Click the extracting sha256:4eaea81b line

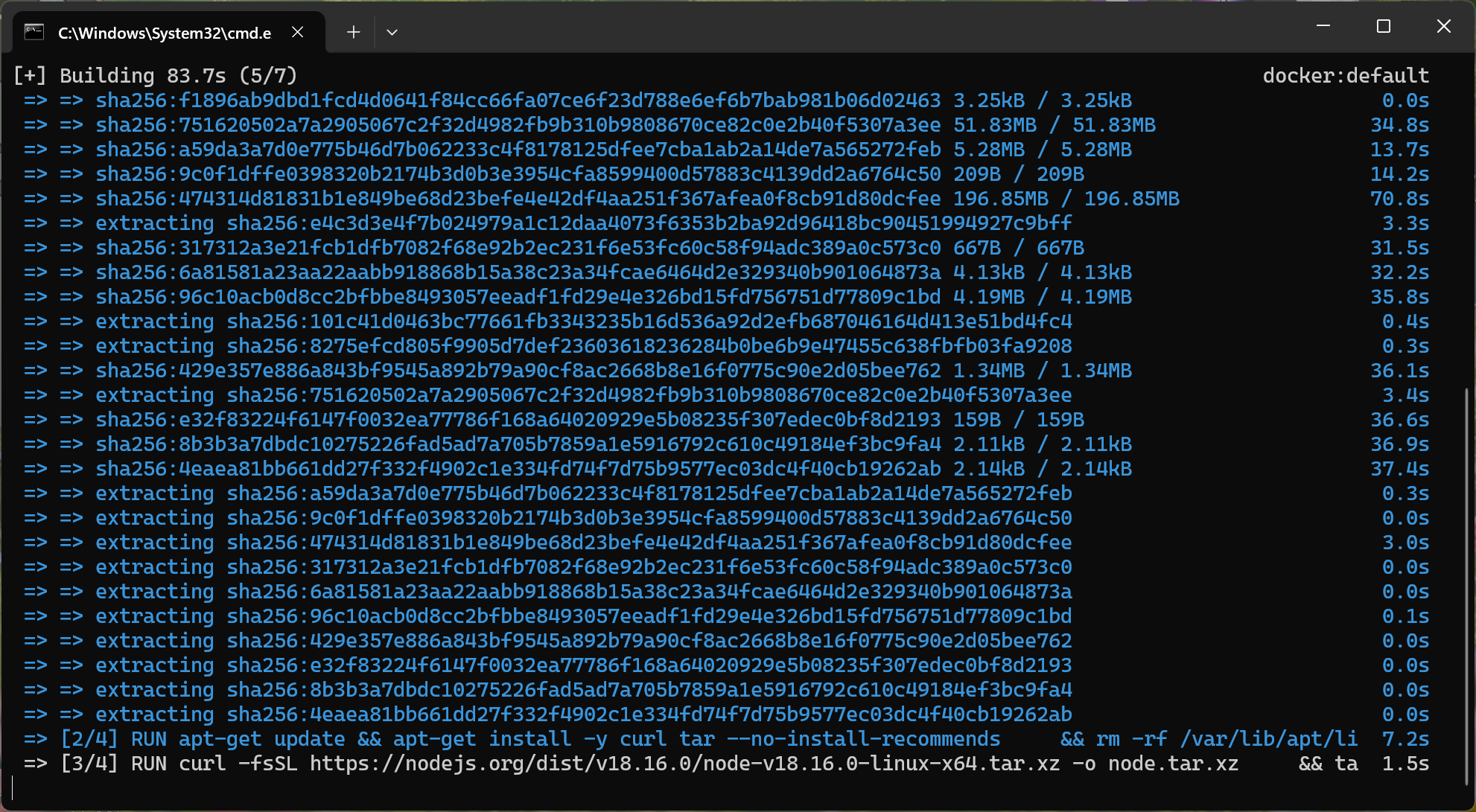(726, 714)
